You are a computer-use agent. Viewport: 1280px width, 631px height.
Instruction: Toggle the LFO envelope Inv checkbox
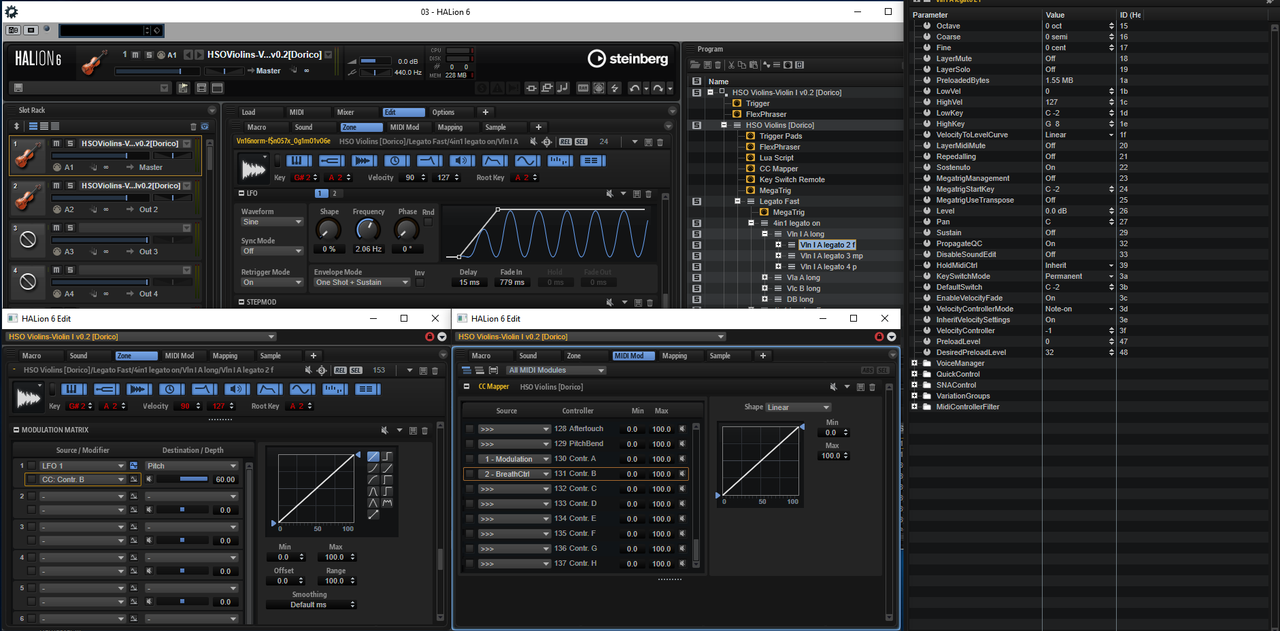(420, 282)
